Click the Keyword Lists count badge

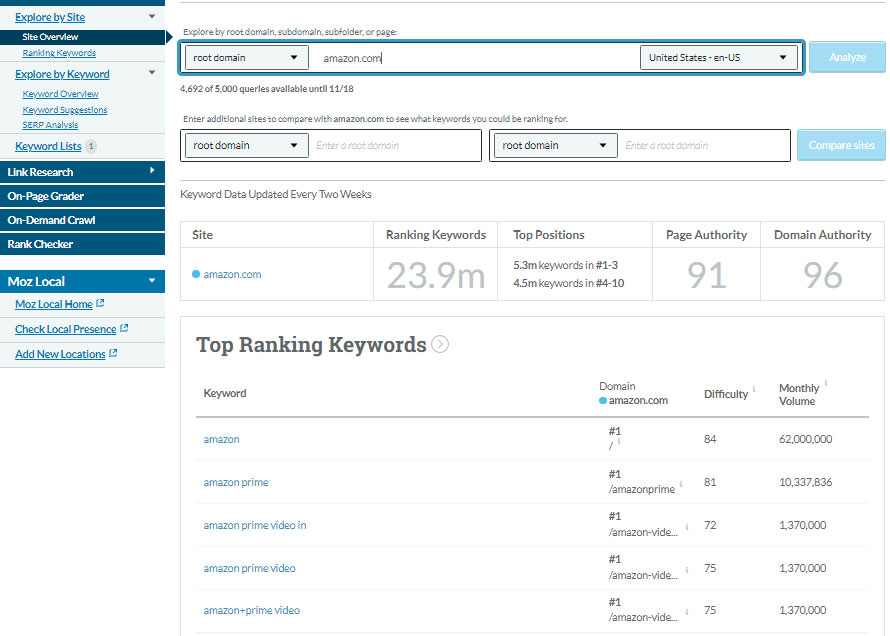pyautogui.click(x=91, y=147)
